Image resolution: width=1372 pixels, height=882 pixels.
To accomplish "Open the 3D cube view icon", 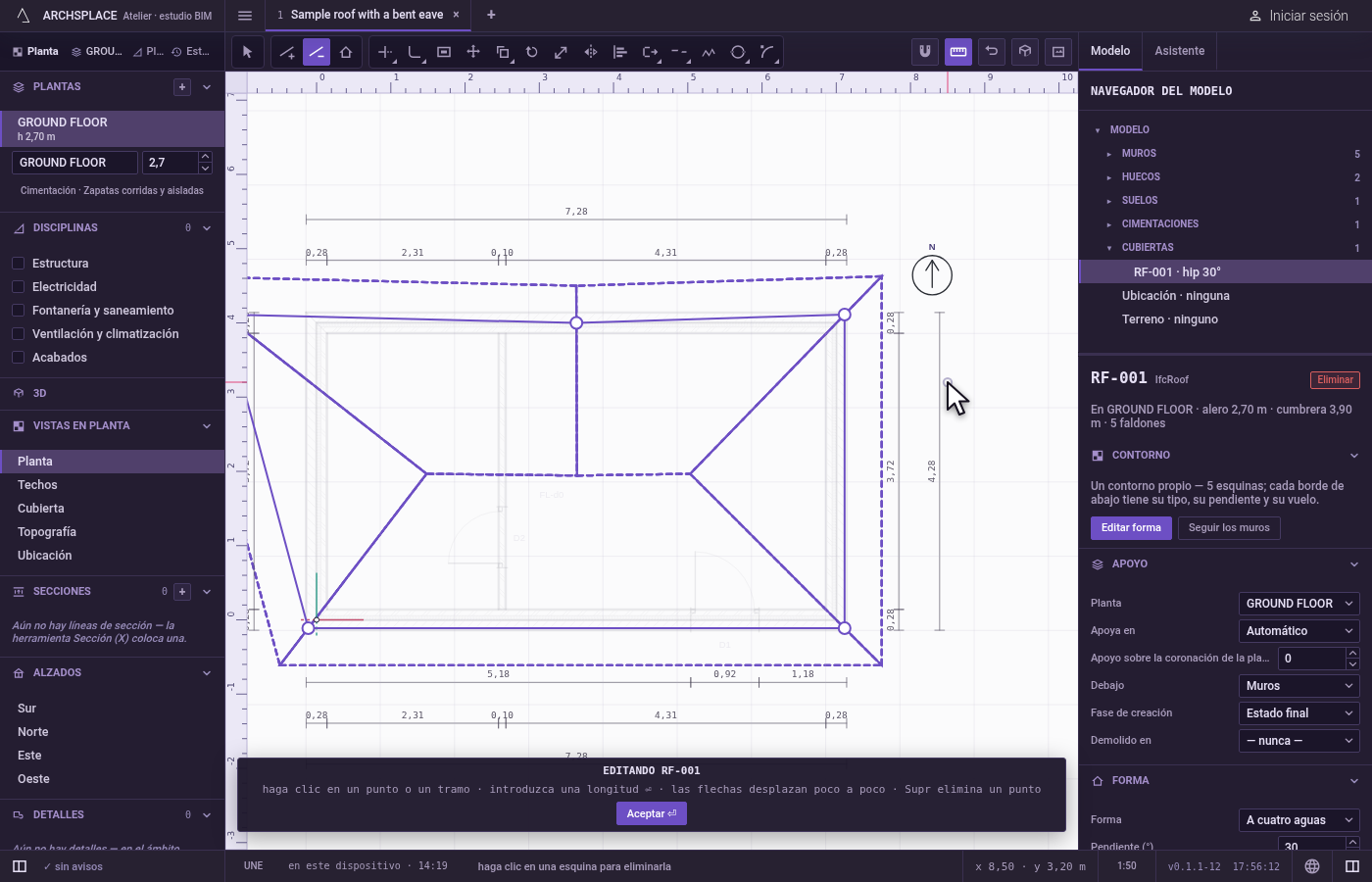I will (1025, 52).
